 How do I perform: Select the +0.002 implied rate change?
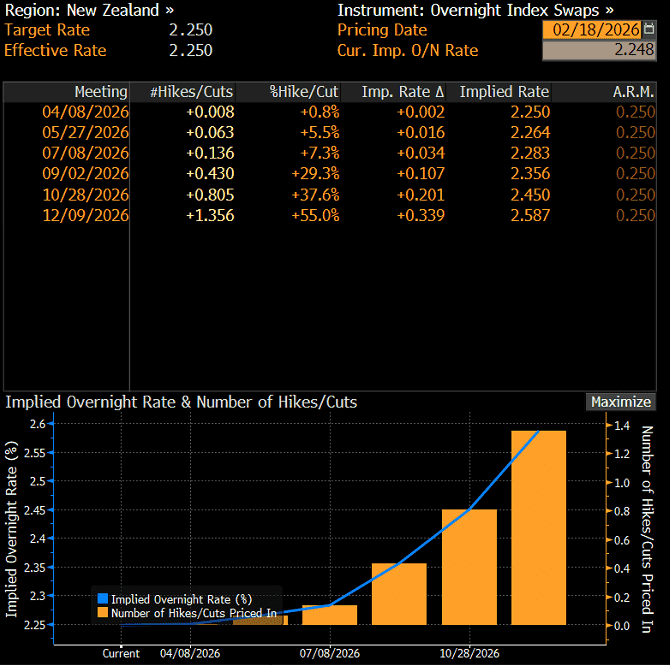421,112
